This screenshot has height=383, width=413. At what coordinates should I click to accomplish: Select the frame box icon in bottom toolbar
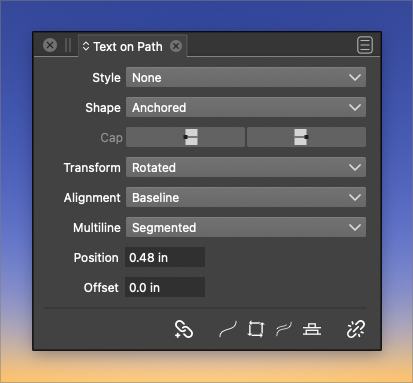click(x=256, y=329)
